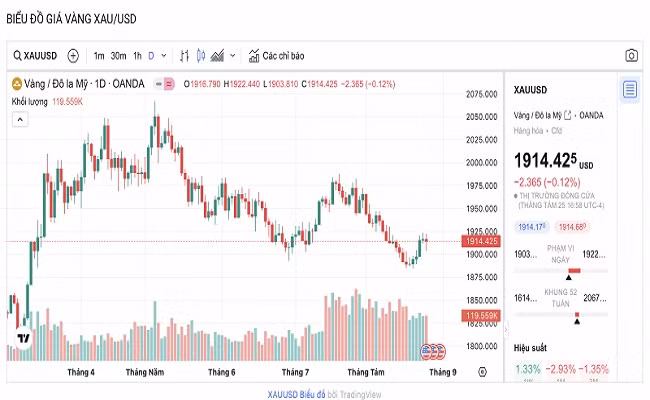Viewport: 650px width, 400px height.
Task: Open the XAUUSD Biểu đồ link
Action: 282,392
